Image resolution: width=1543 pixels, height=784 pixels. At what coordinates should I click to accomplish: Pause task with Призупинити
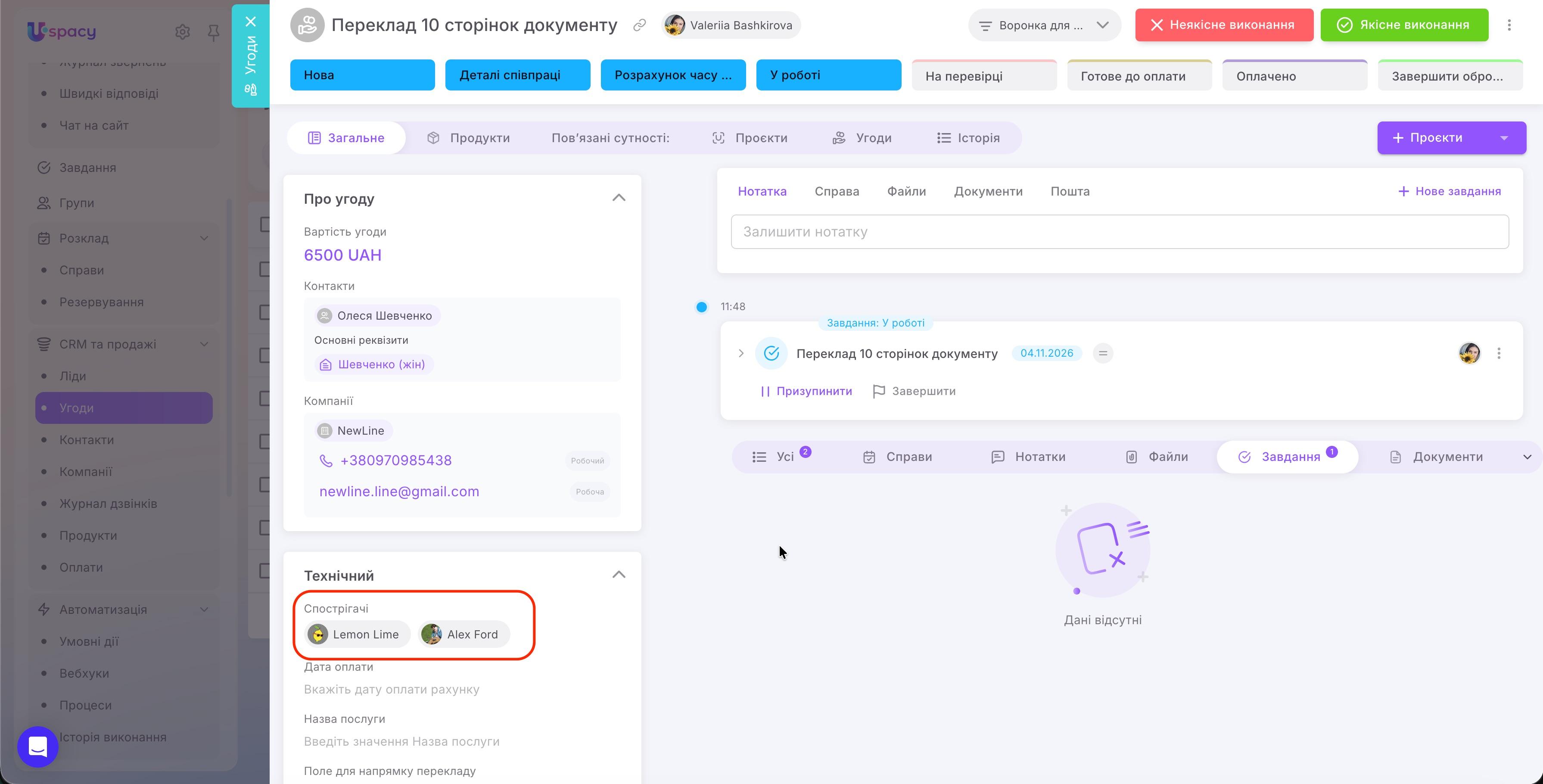tap(806, 392)
